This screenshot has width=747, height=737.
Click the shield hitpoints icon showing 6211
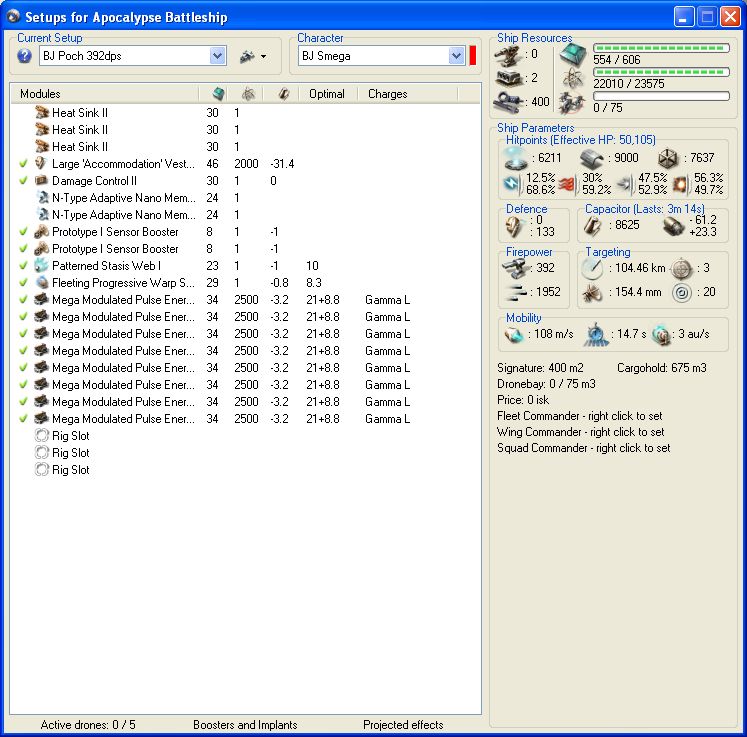point(516,159)
